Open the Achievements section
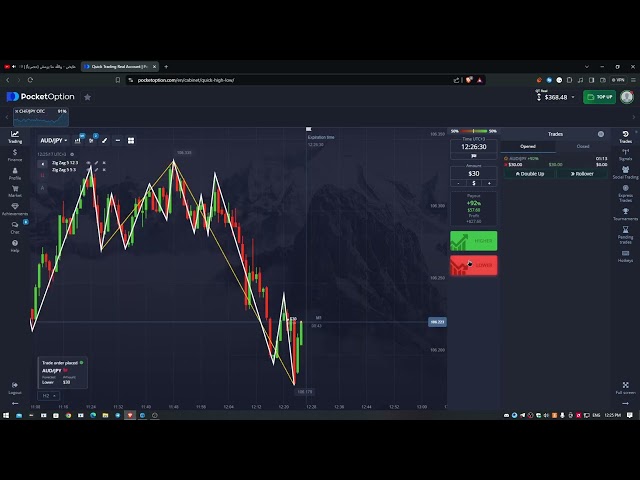Viewport: 640px width, 480px height. (x=15, y=209)
